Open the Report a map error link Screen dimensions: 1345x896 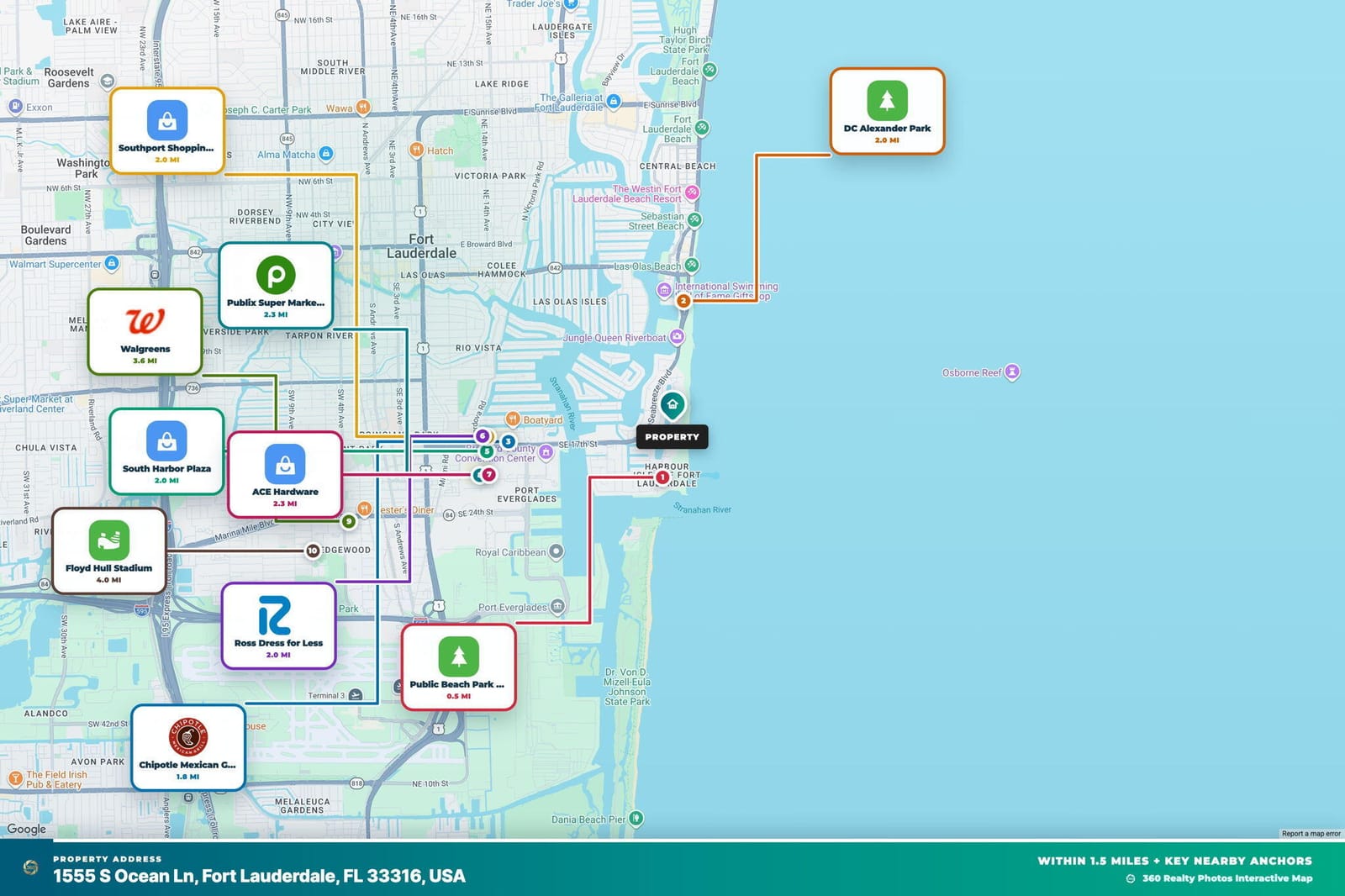(x=1311, y=834)
